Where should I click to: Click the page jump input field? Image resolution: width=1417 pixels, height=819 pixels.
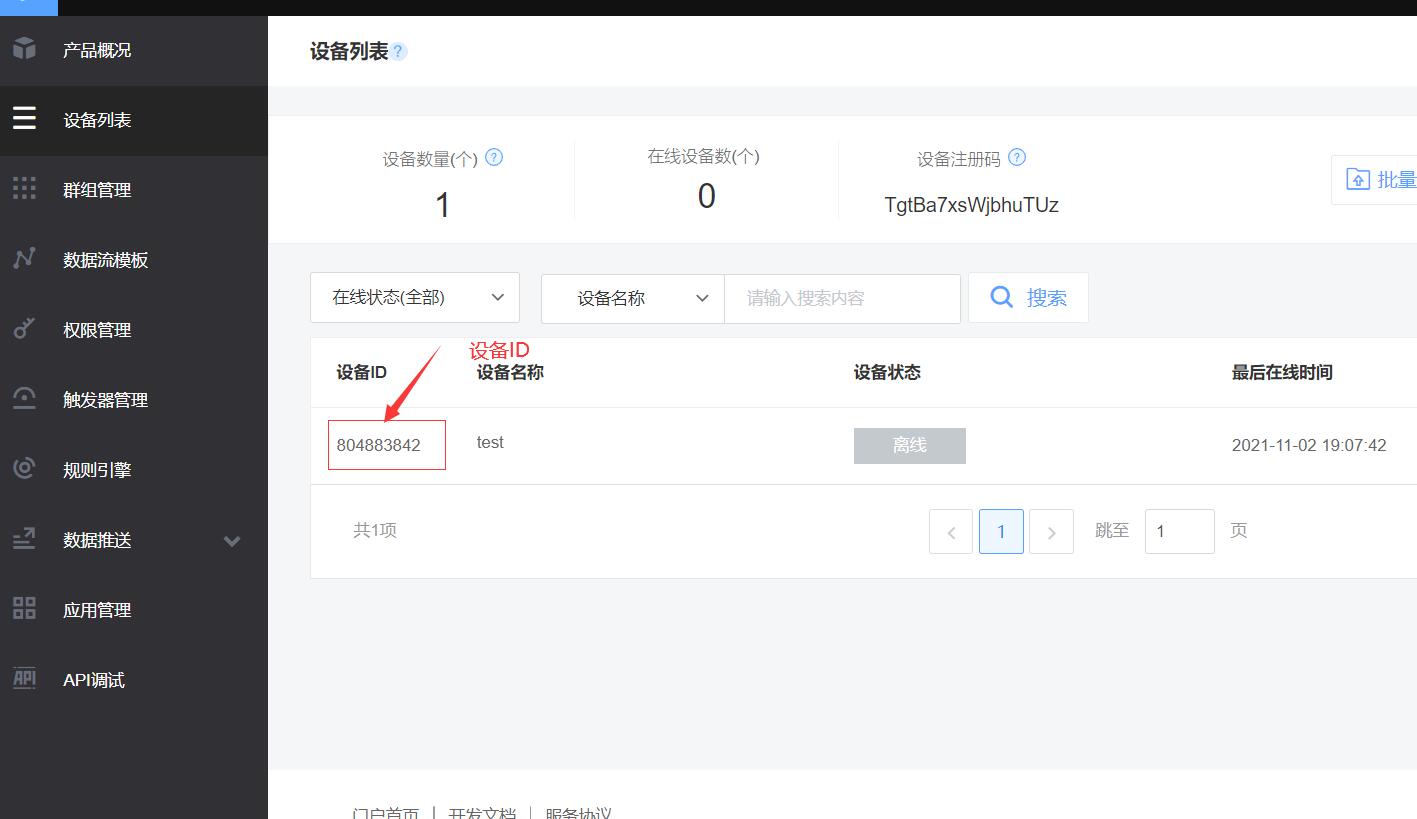(x=1179, y=531)
